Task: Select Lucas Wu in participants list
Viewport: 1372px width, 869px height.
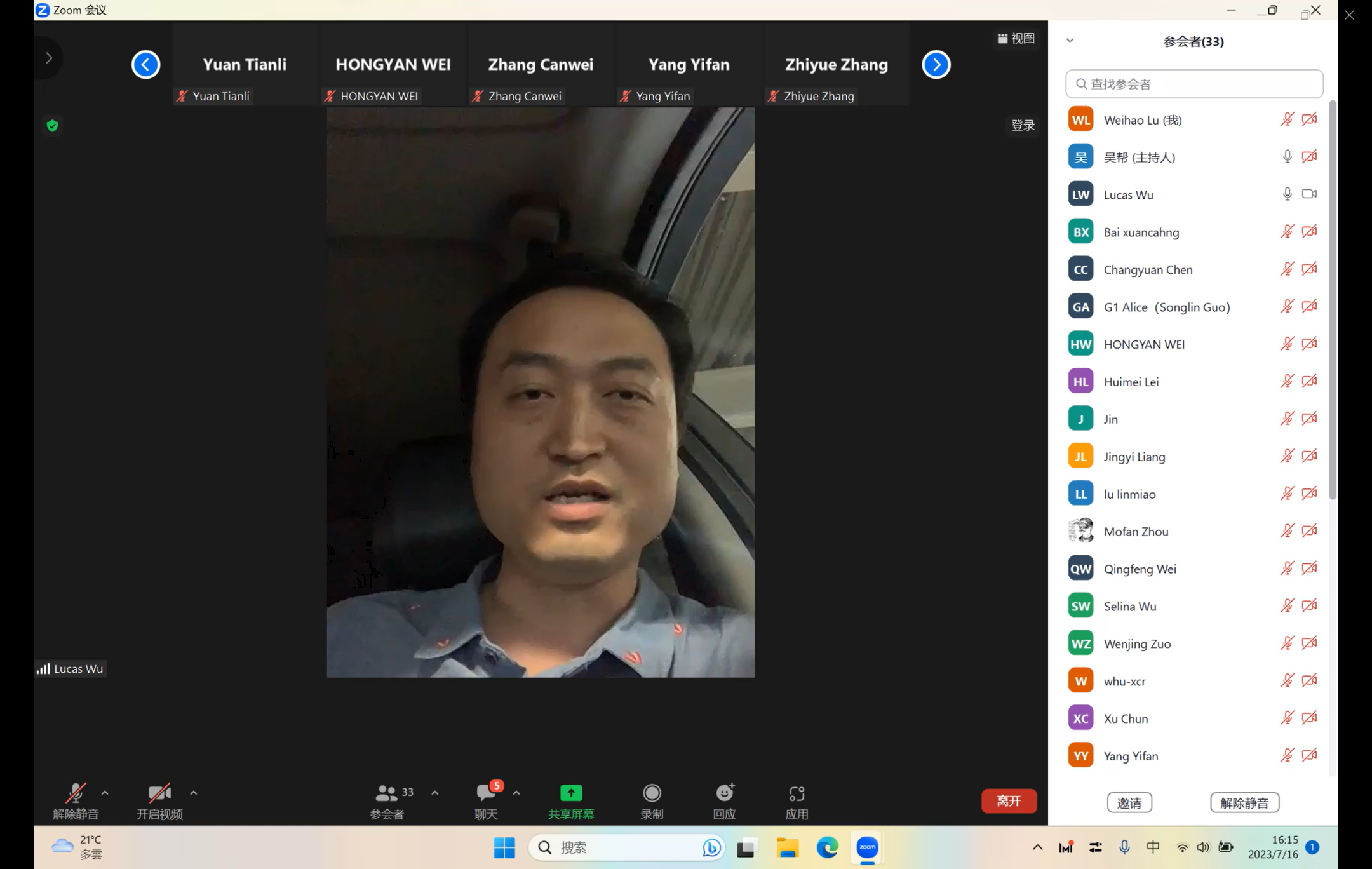Action: (x=1128, y=195)
